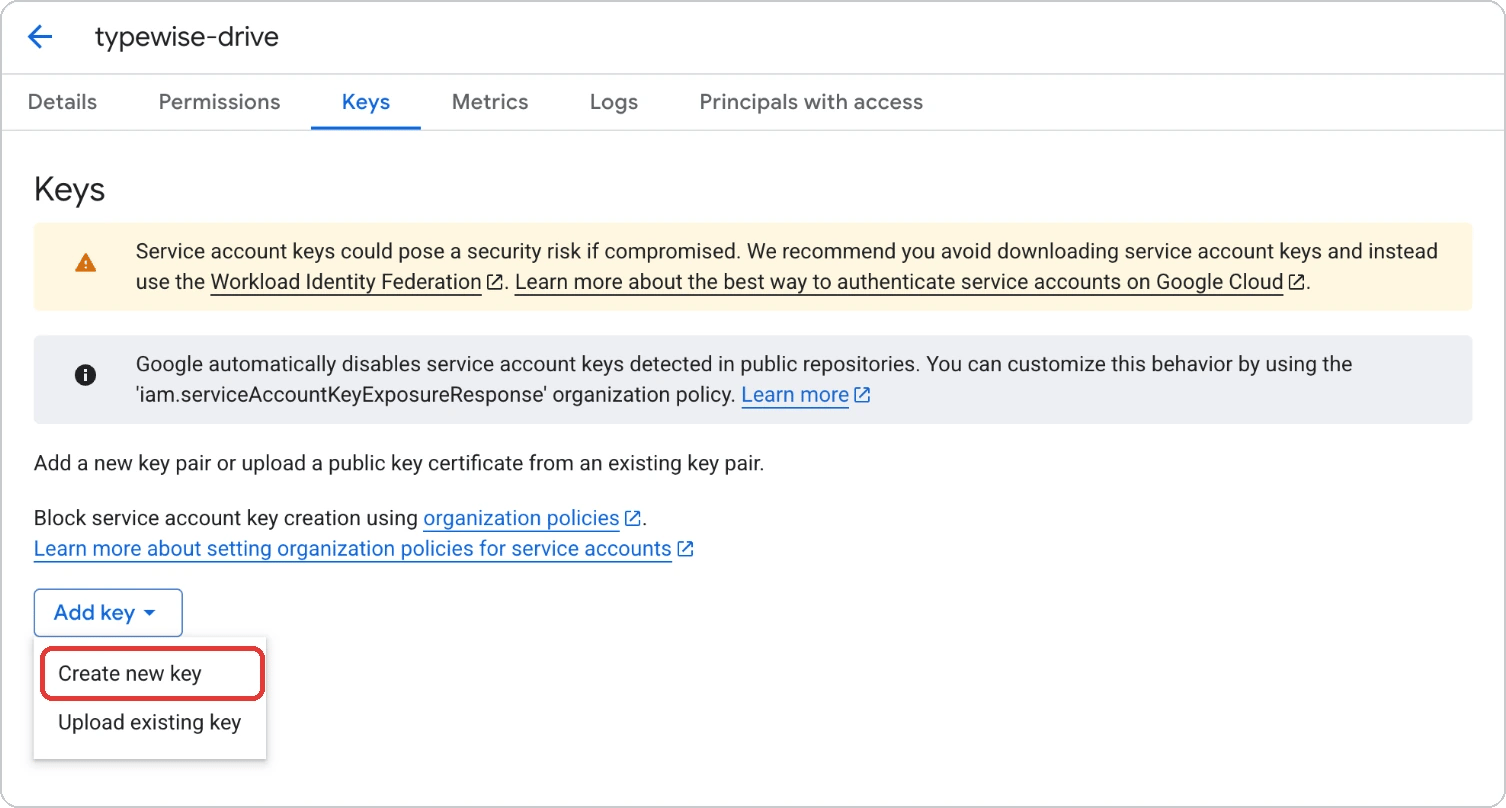This screenshot has height=808, width=1506.
Task: Switch to the Permissions tab
Action: [x=220, y=102]
